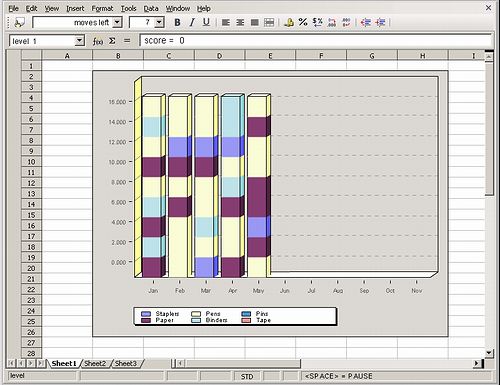Viewport: 500px width, 385px height.
Task: Toggle underline formatting
Action: click(x=206, y=22)
